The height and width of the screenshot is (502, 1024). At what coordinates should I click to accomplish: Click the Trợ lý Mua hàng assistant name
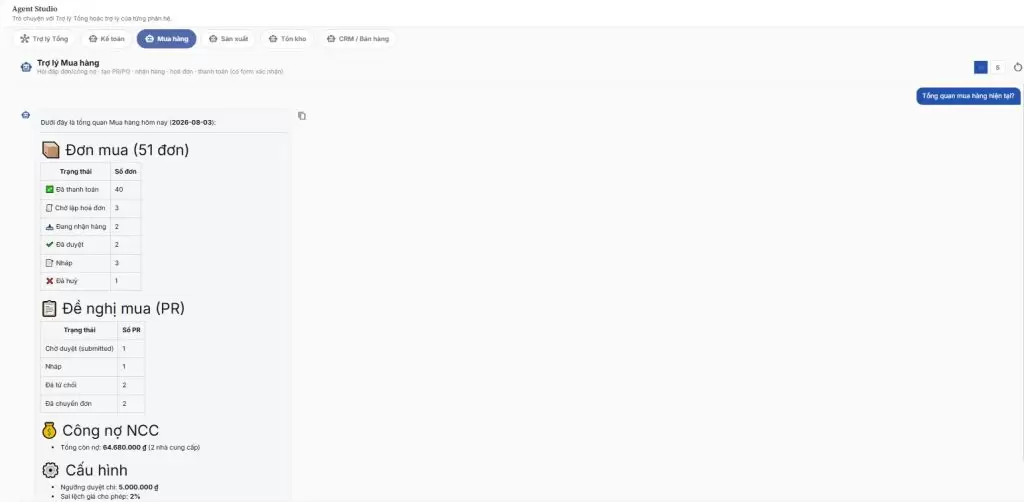(x=68, y=63)
